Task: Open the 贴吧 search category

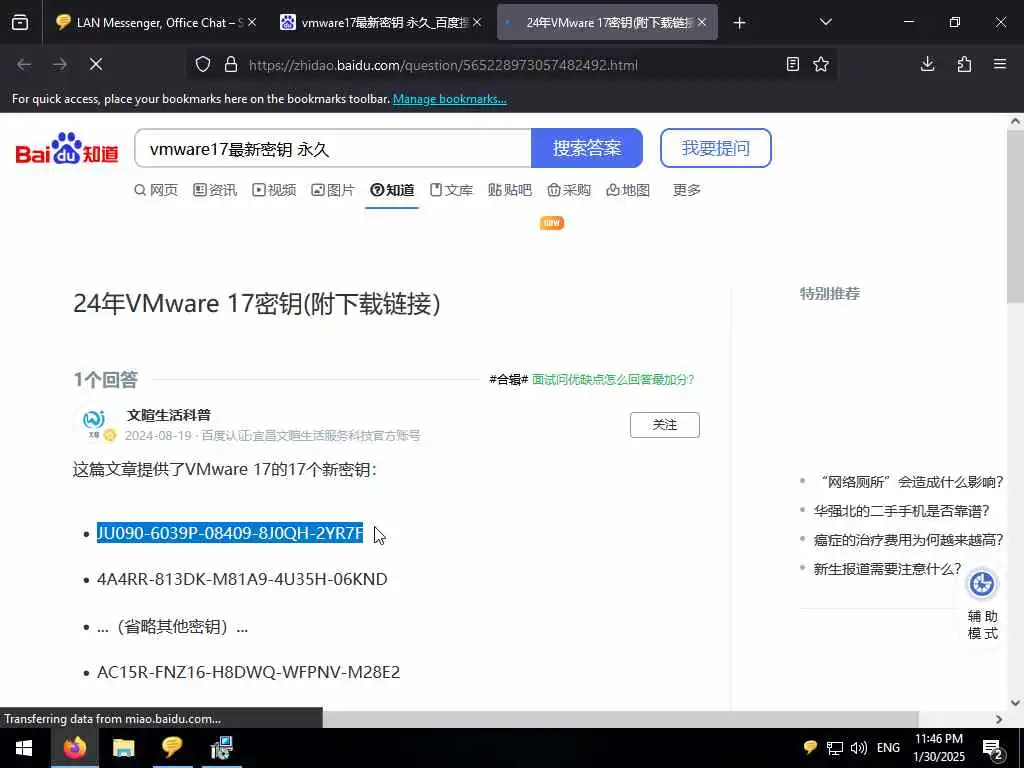Action: [510, 190]
